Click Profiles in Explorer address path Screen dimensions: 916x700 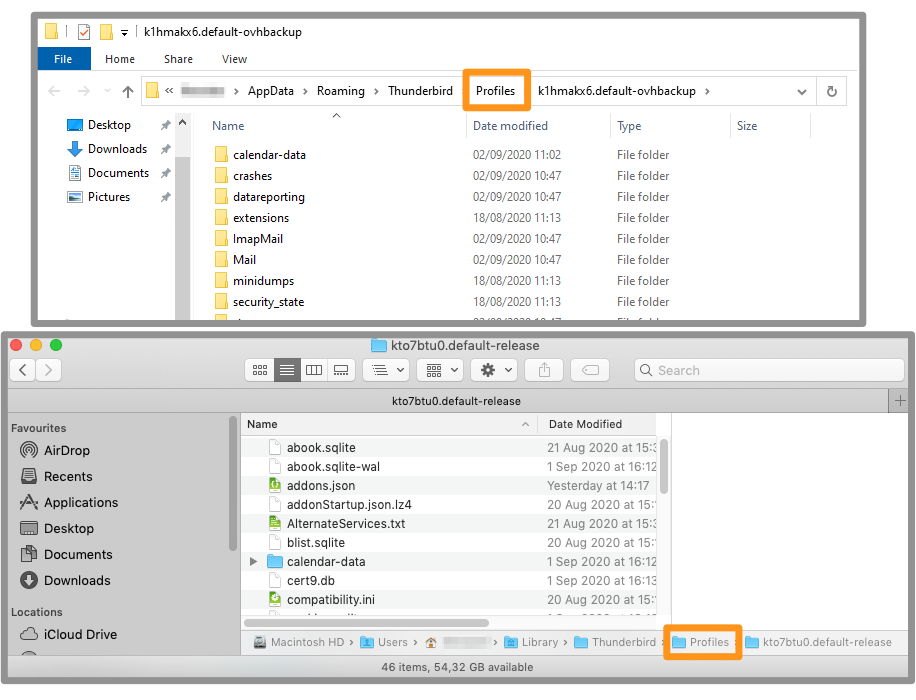495,91
